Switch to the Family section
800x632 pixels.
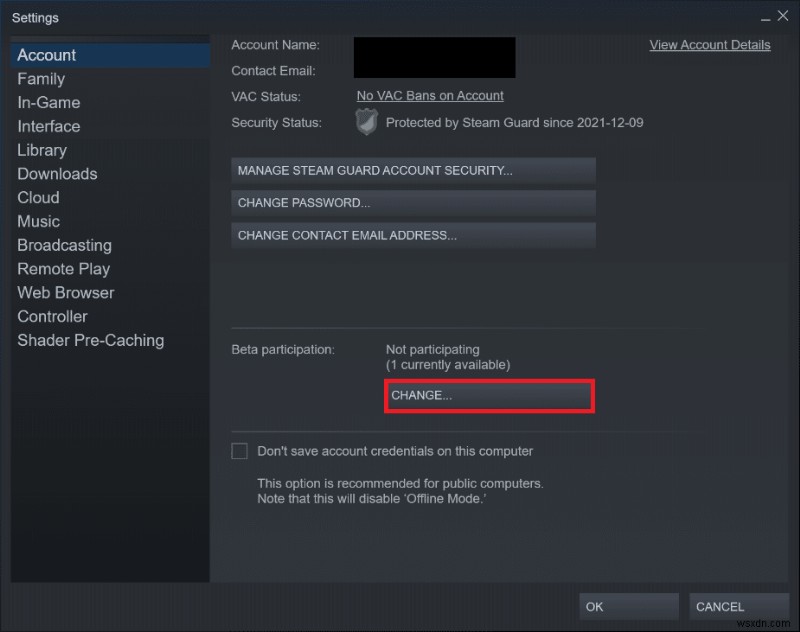pos(41,79)
